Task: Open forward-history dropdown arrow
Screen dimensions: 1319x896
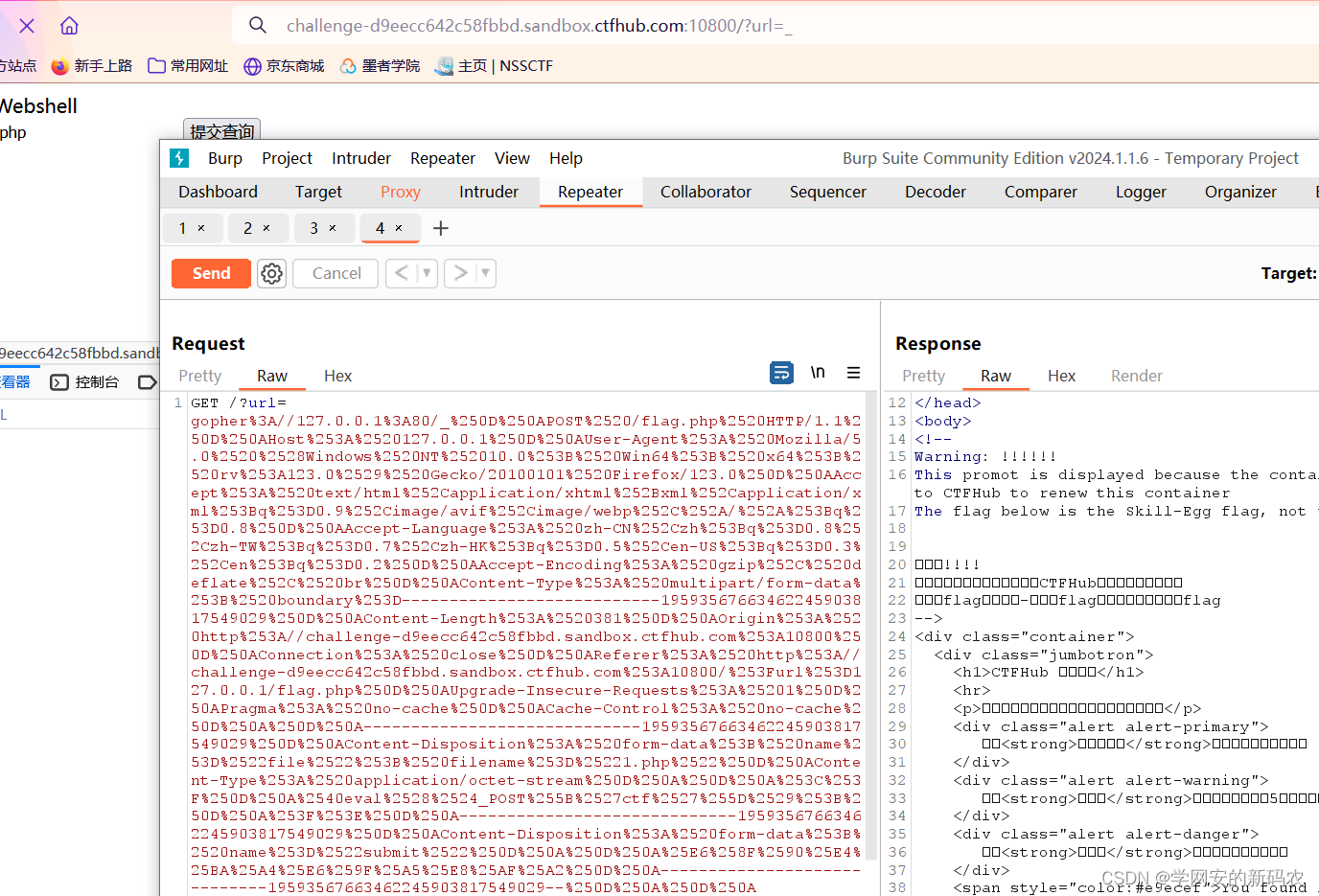Action: (x=485, y=273)
